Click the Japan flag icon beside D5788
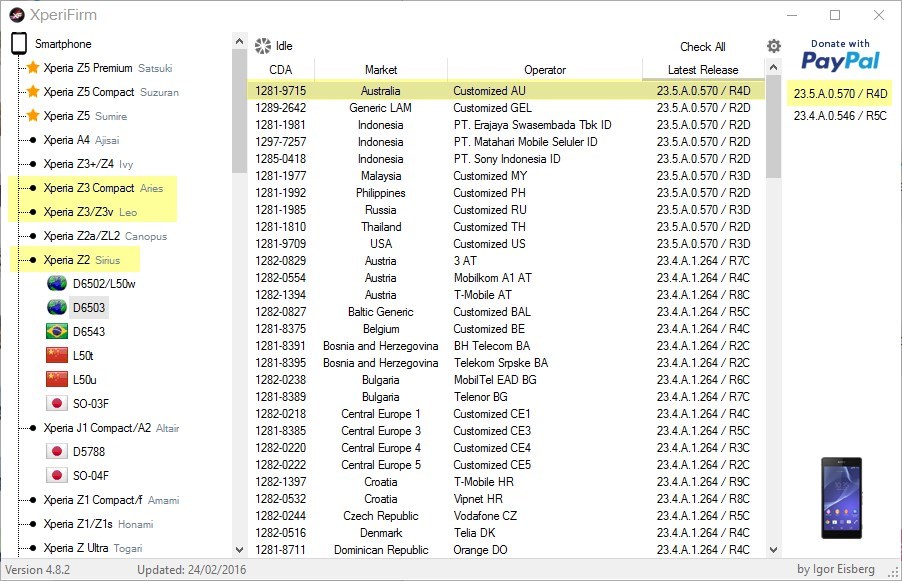Viewport: 902px width, 581px height. pos(57,452)
